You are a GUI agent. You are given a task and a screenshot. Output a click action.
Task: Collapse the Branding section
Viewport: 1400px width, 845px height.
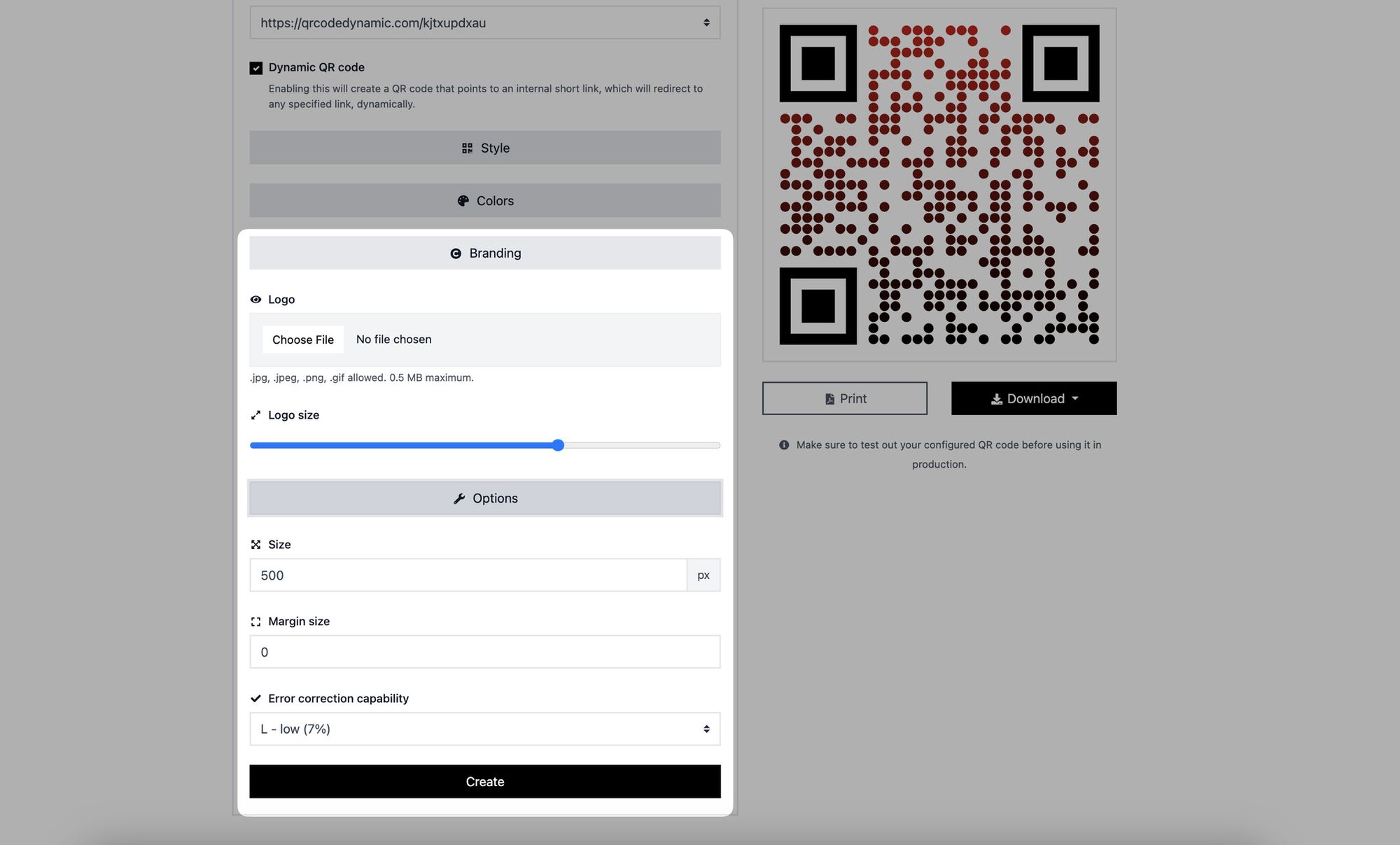click(x=484, y=253)
